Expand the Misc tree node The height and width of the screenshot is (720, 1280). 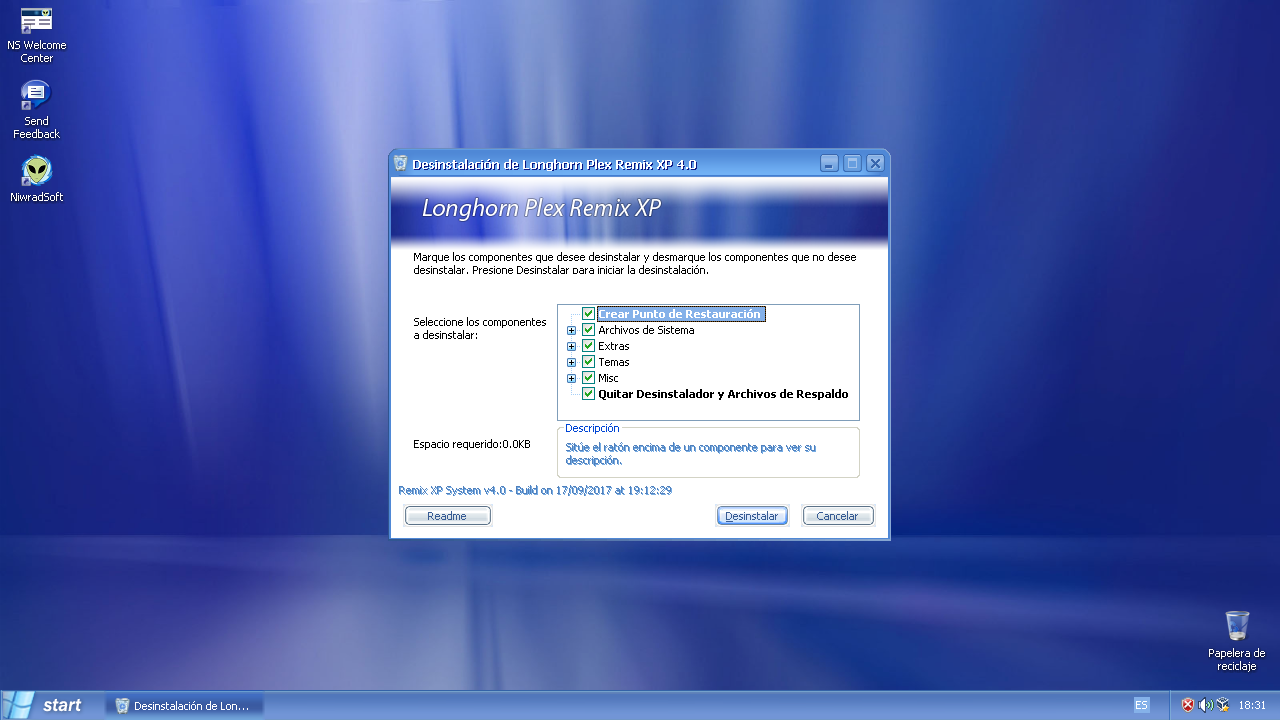(572, 378)
